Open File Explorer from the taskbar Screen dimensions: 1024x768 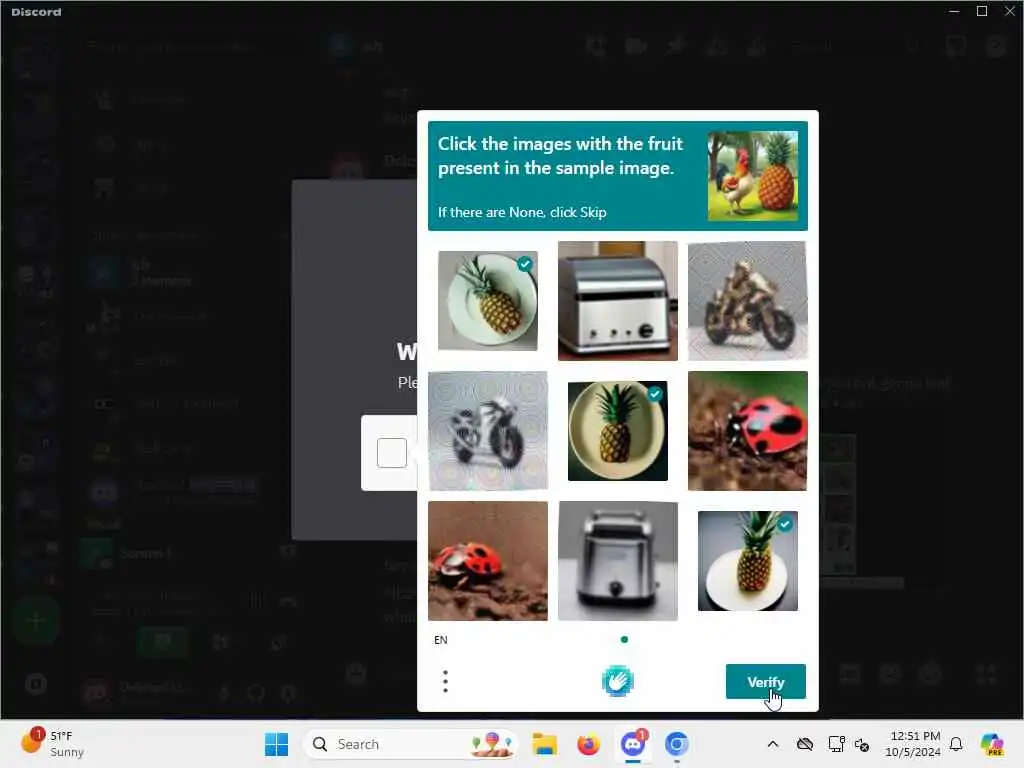tap(544, 744)
